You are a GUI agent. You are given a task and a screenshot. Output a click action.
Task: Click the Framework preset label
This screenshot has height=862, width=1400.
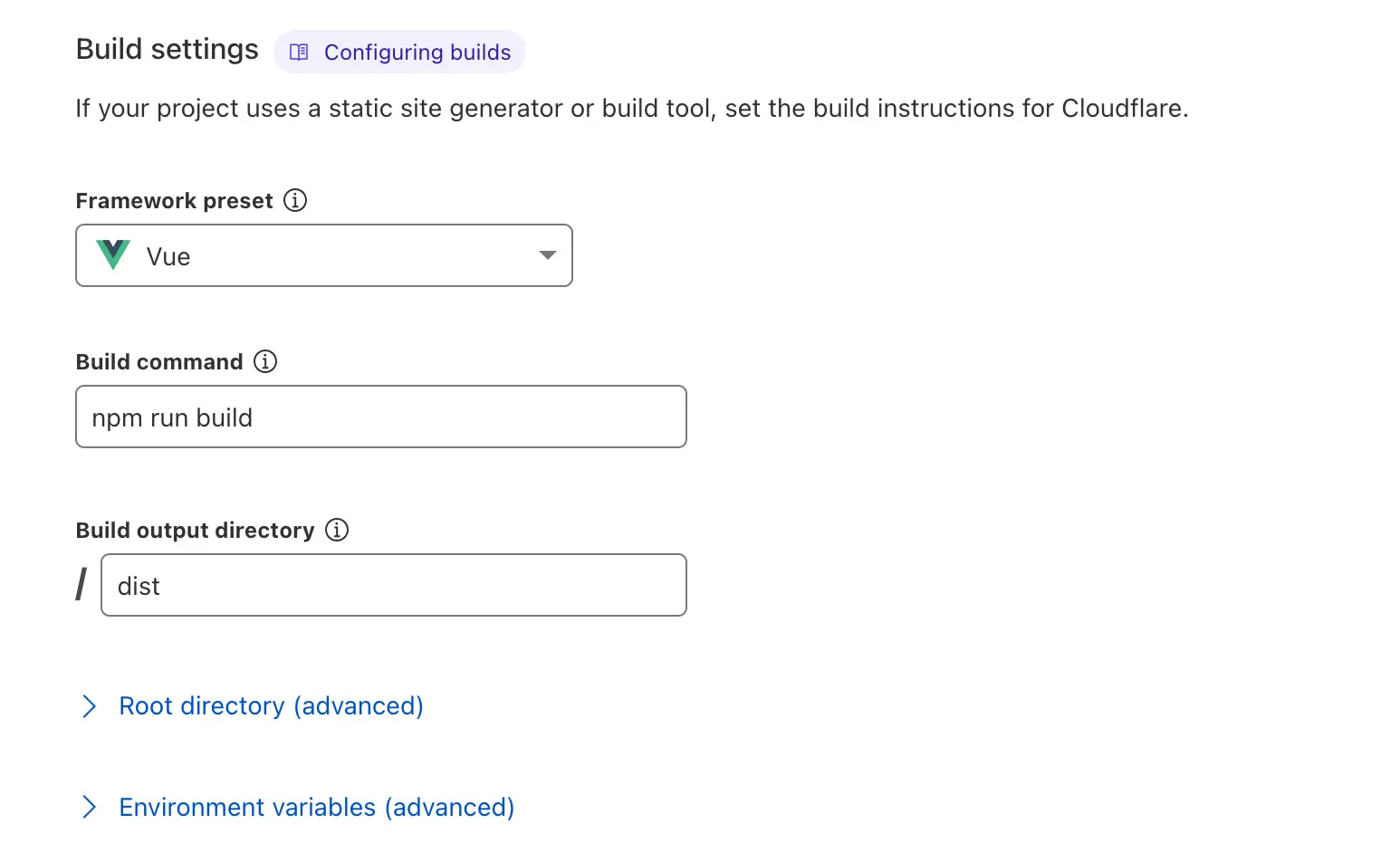174,201
